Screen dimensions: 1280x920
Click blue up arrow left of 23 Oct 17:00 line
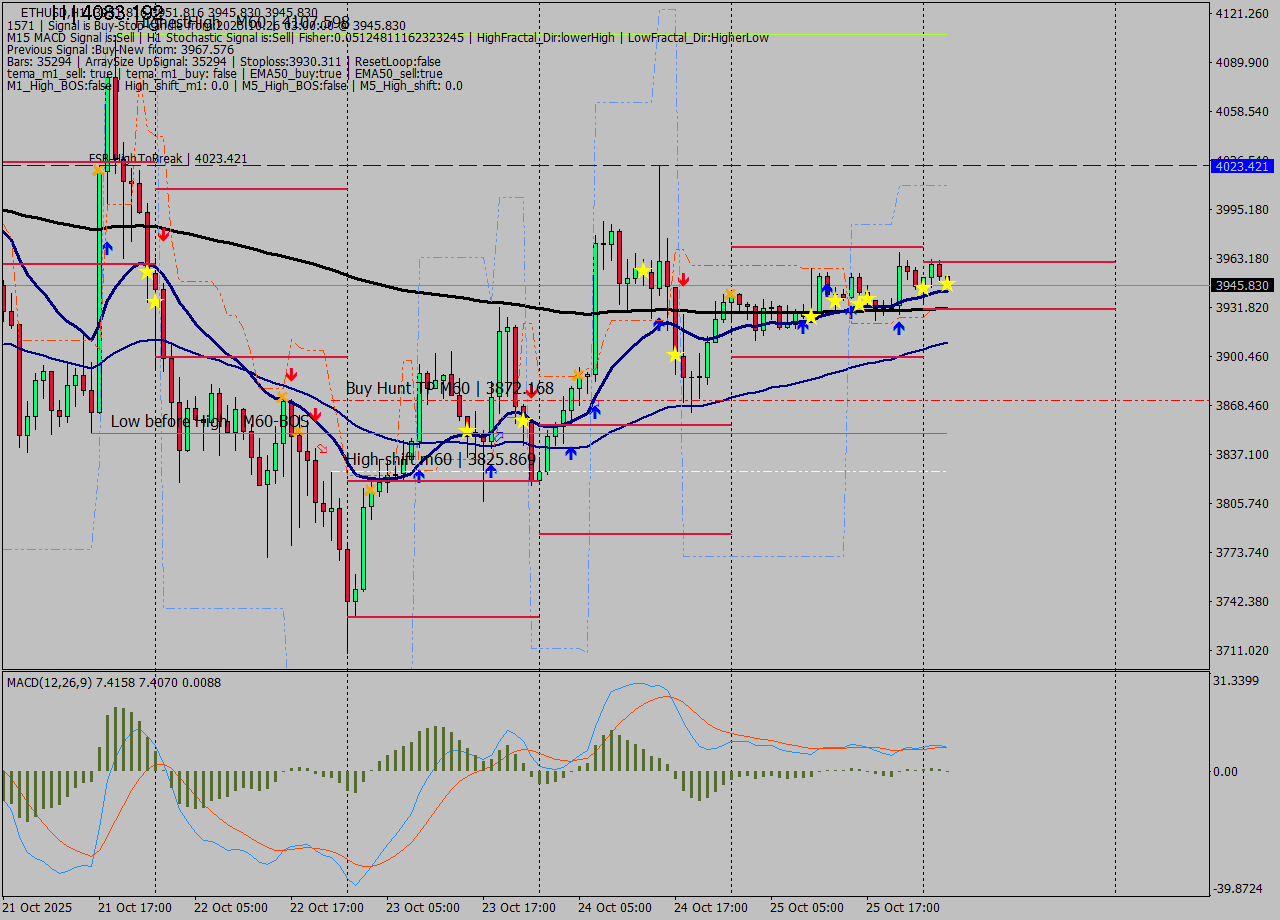pyautogui.click(x=491, y=470)
